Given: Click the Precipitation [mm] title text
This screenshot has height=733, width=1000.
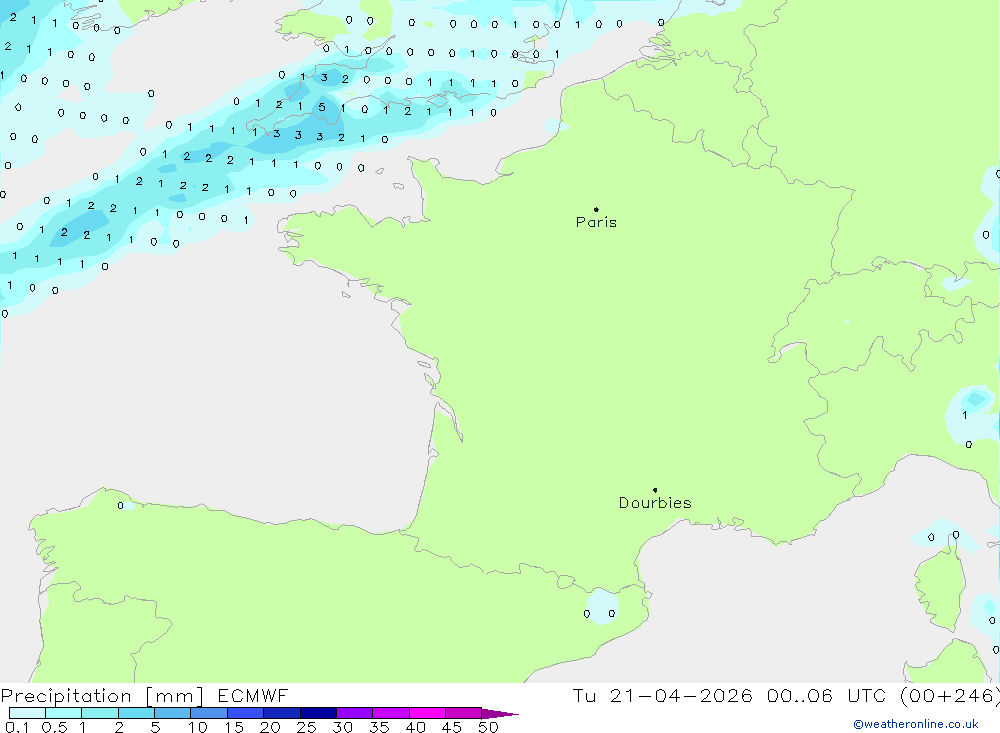Looking at the screenshot, I should 102,695.
